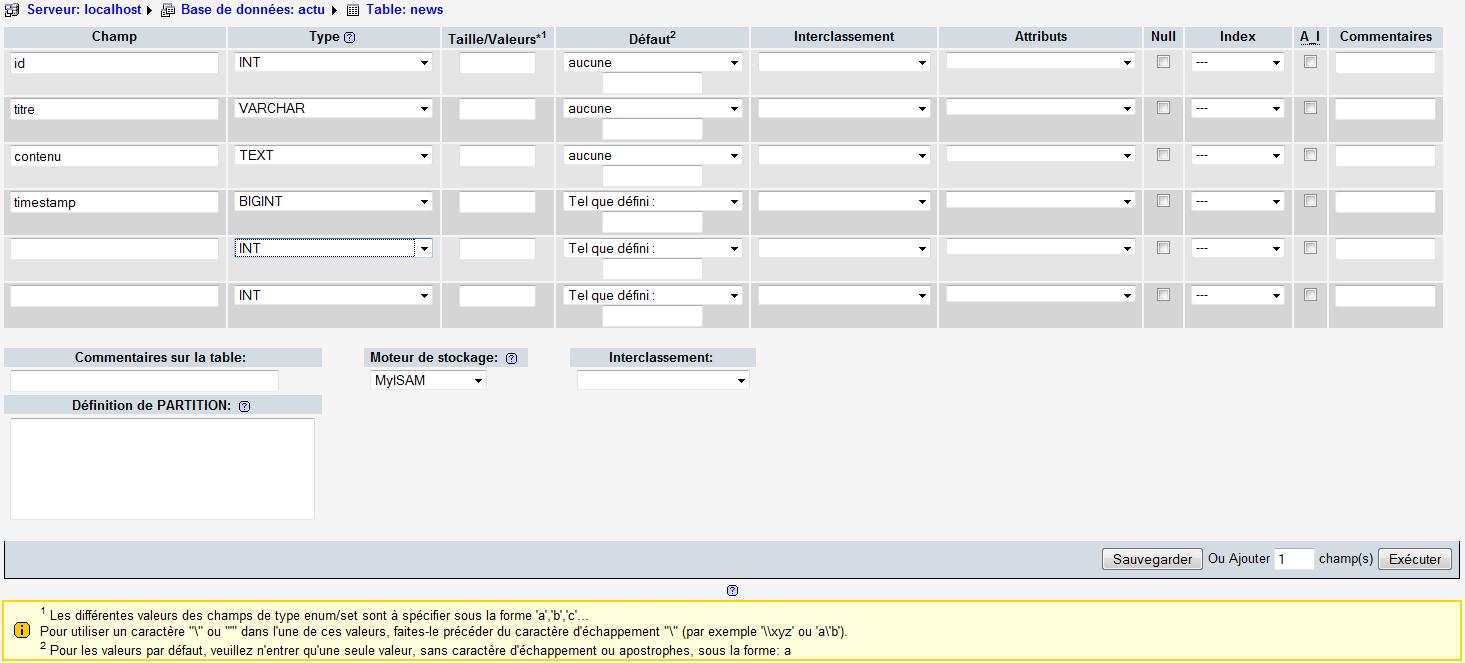Enable Null for the titre field
The image size is (1465, 663).
(1163, 108)
